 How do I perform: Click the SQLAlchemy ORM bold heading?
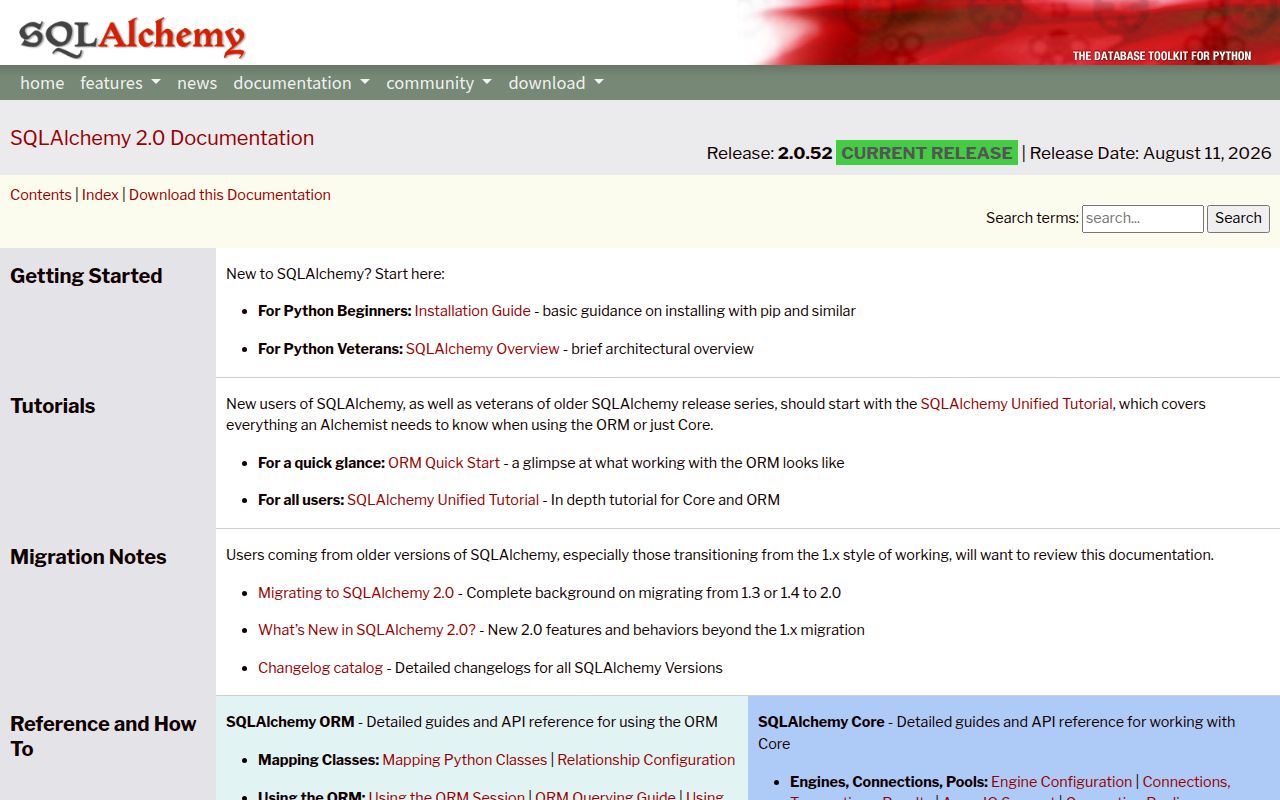coord(290,722)
